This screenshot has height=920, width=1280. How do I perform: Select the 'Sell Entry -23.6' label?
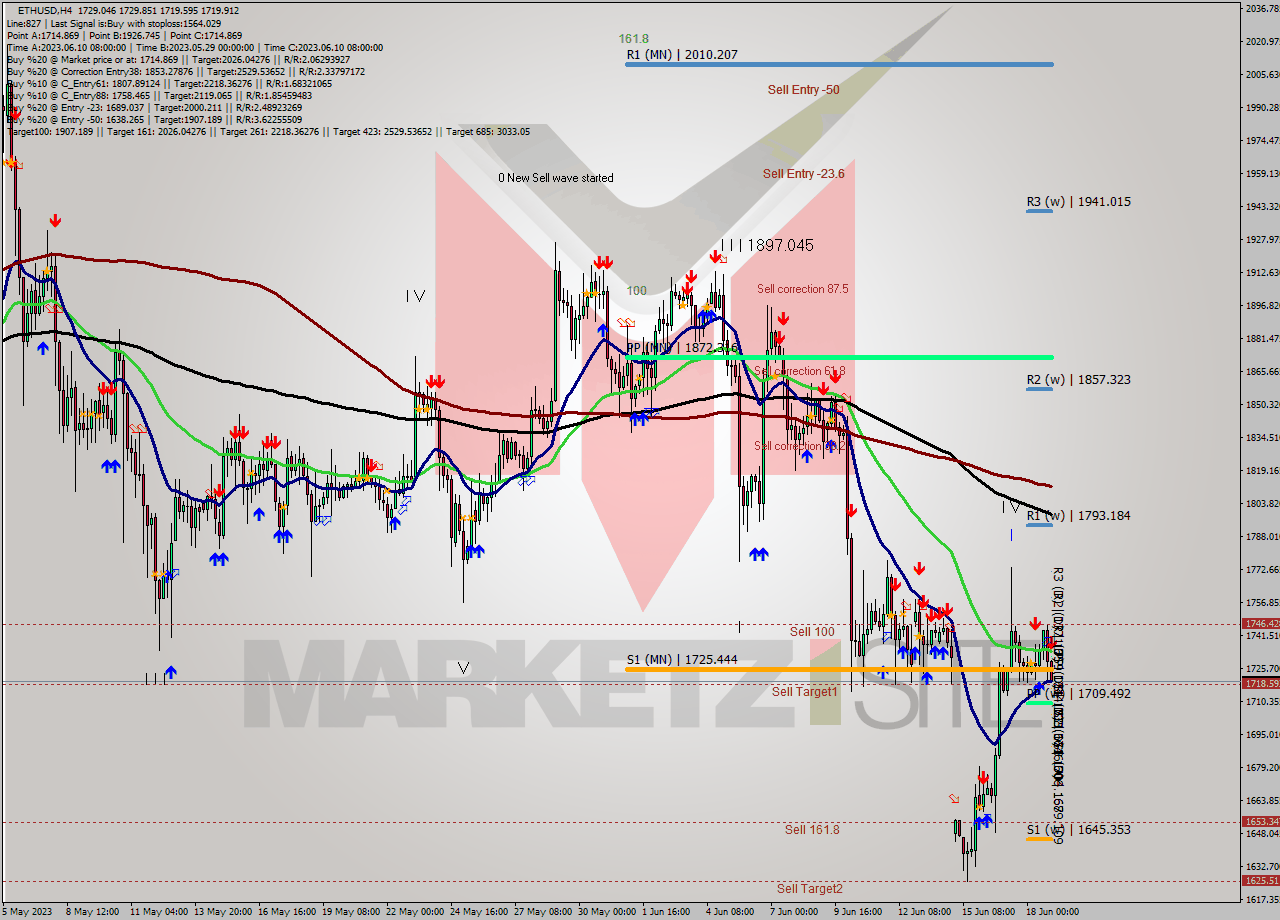tap(803, 174)
